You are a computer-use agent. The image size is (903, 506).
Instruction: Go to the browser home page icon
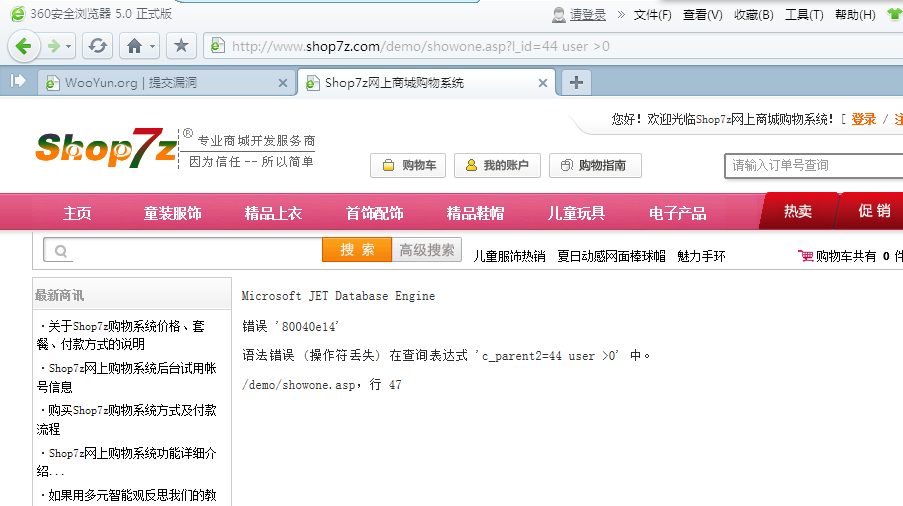click(x=134, y=46)
